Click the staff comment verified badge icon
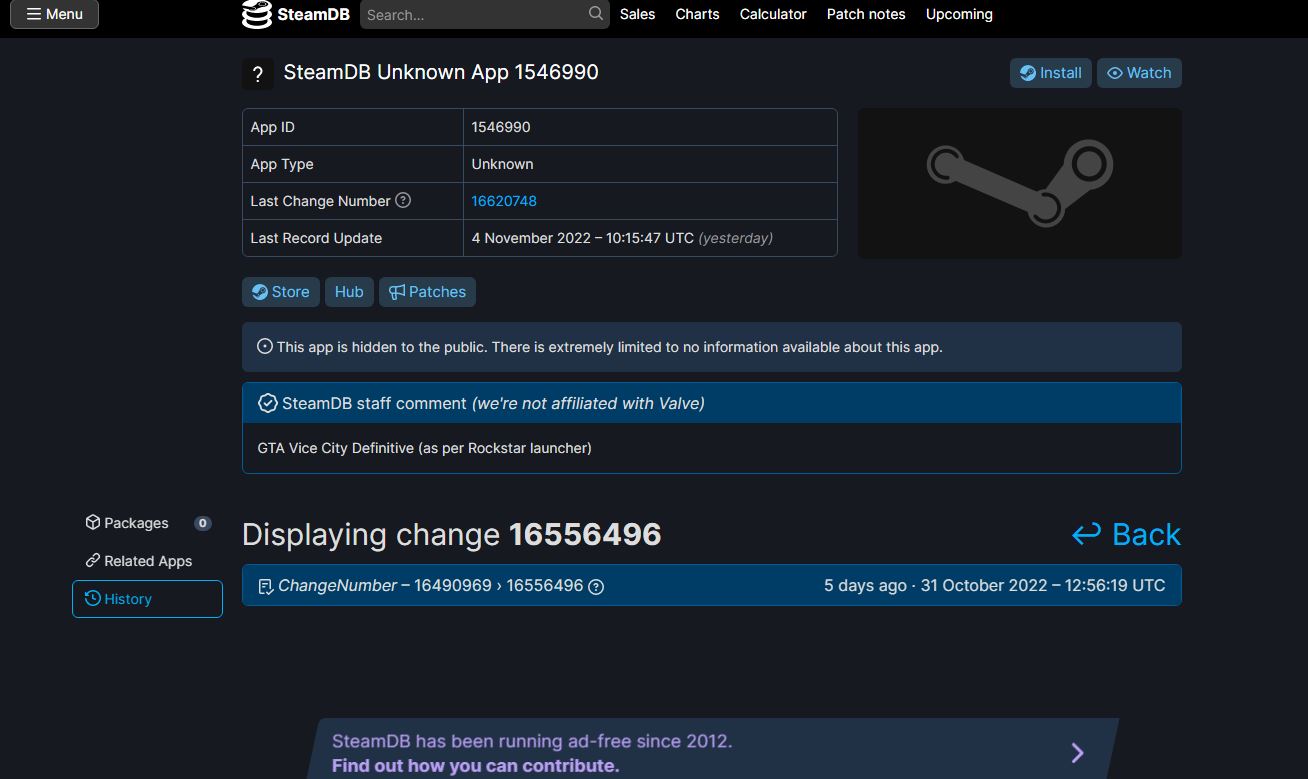The width and height of the screenshot is (1308, 779). click(267, 403)
